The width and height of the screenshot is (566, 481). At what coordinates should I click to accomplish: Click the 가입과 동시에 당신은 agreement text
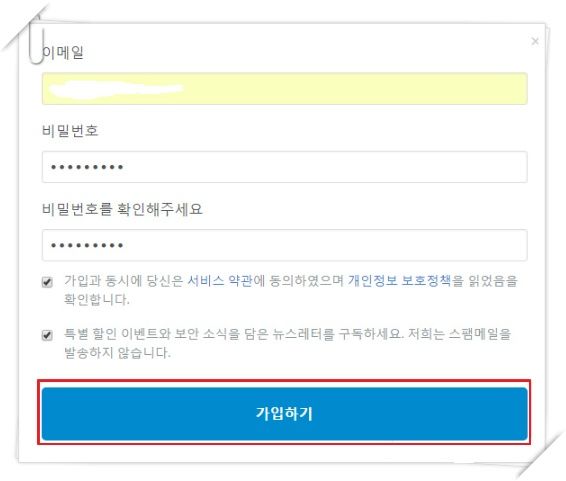[124, 281]
